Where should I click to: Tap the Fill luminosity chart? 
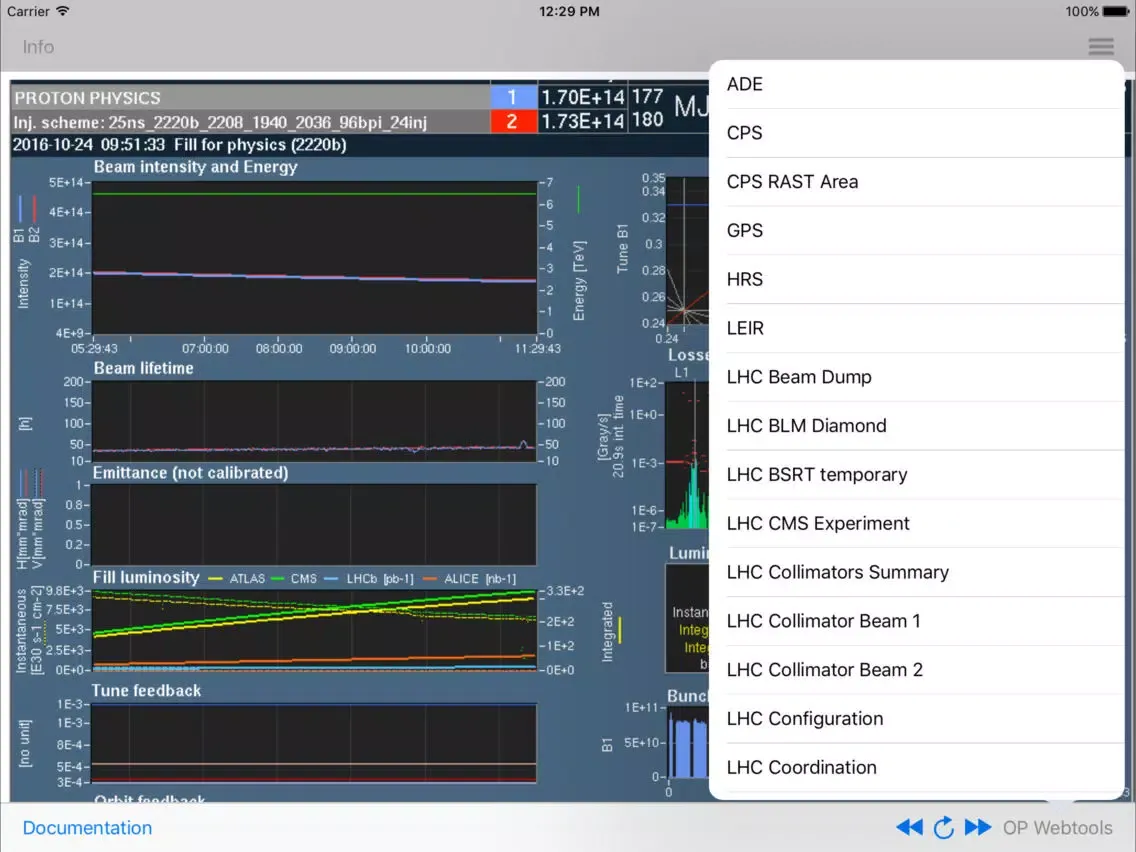(x=314, y=630)
